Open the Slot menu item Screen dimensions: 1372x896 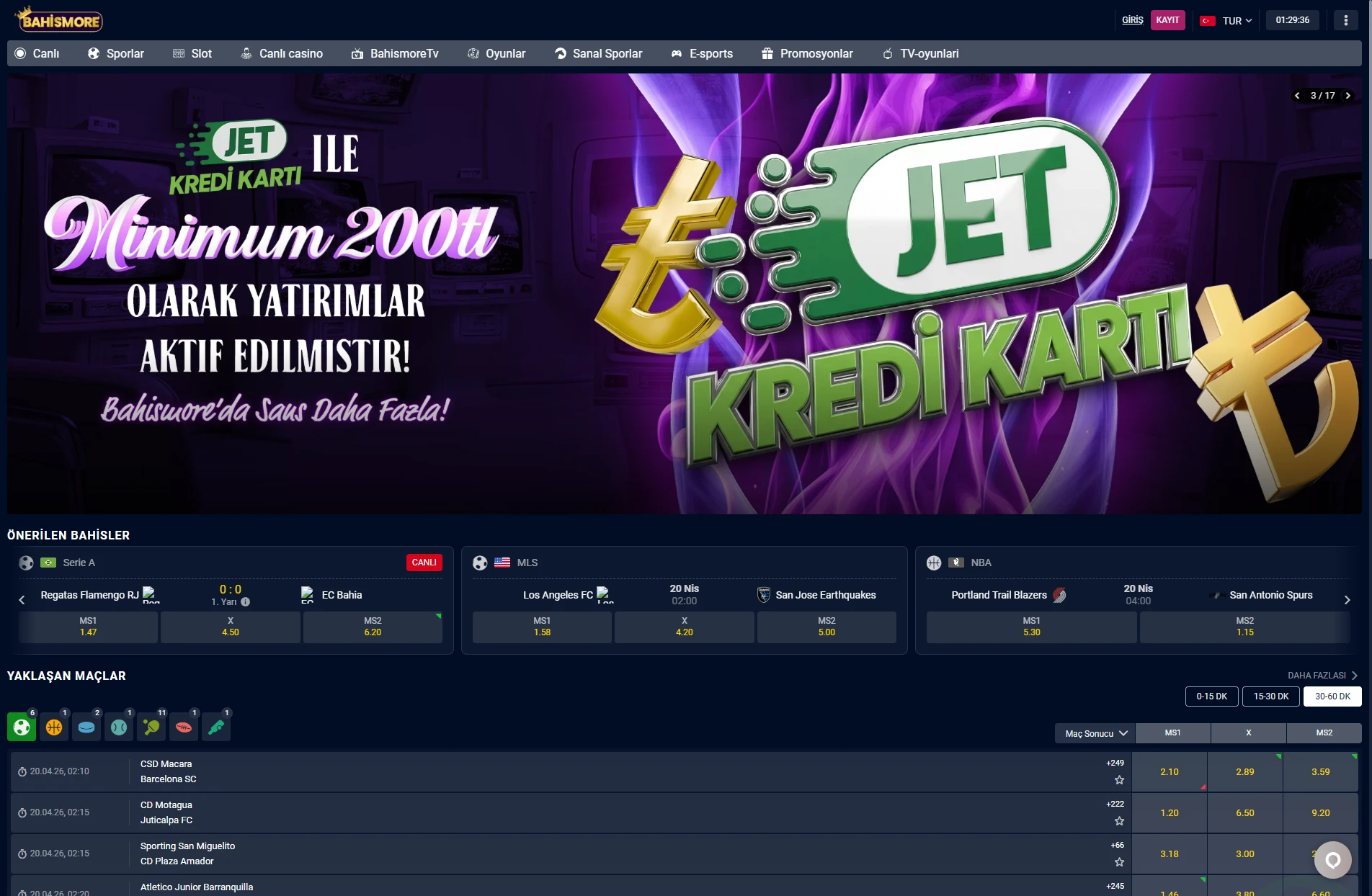192,53
